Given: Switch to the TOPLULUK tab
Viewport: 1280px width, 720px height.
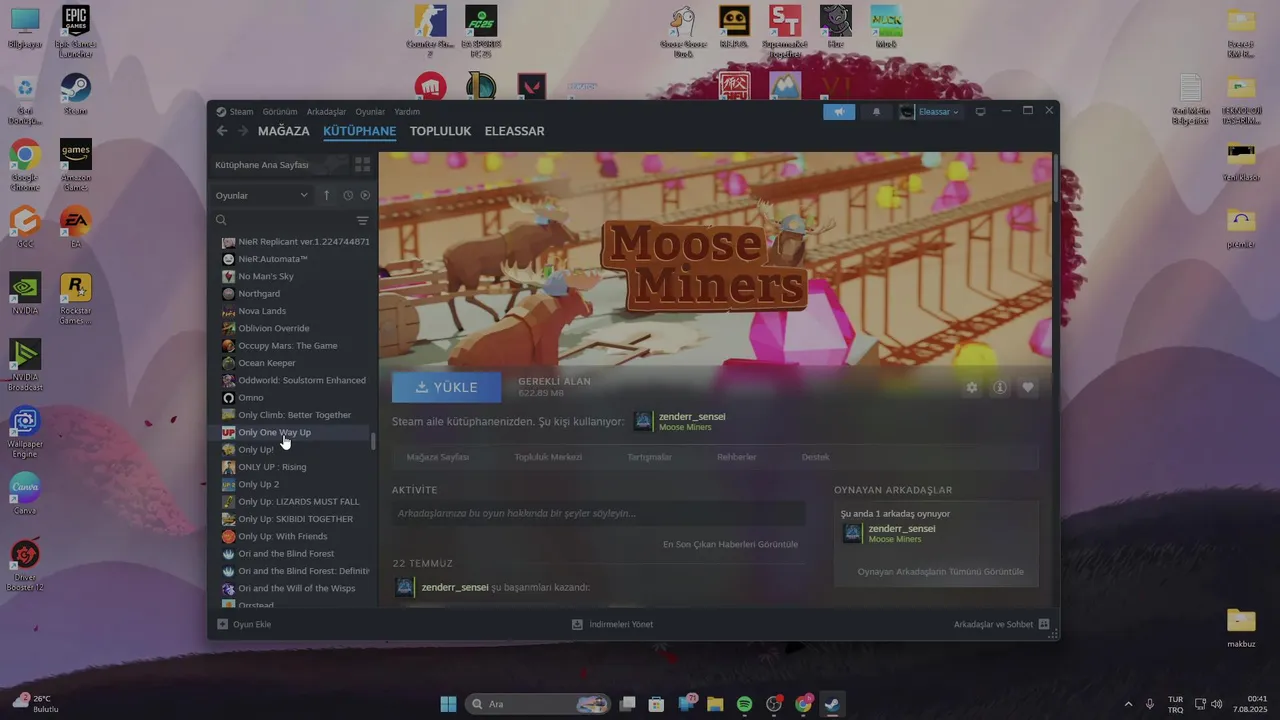Looking at the screenshot, I should click(440, 131).
